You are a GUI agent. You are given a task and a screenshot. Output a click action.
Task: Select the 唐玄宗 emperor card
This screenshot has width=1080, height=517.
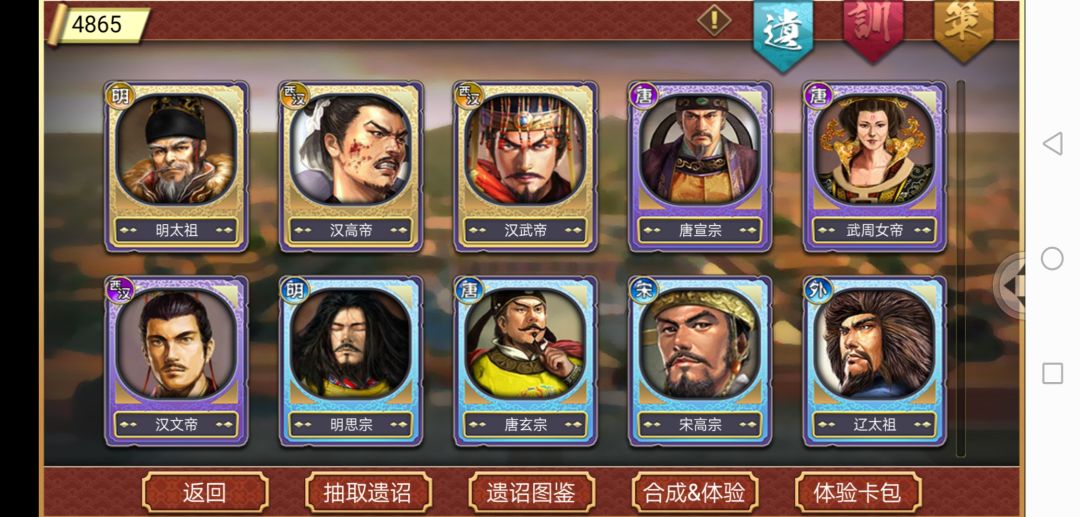(x=526, y=361)
